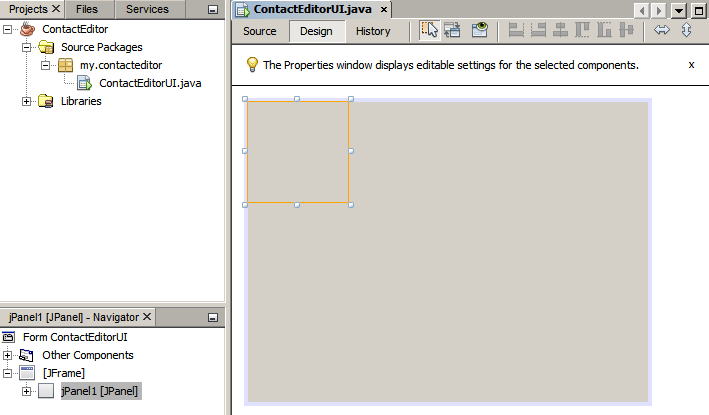709x415 pixels.
Task: Click the light bulb hint icon
Action: tap(253, 64)
